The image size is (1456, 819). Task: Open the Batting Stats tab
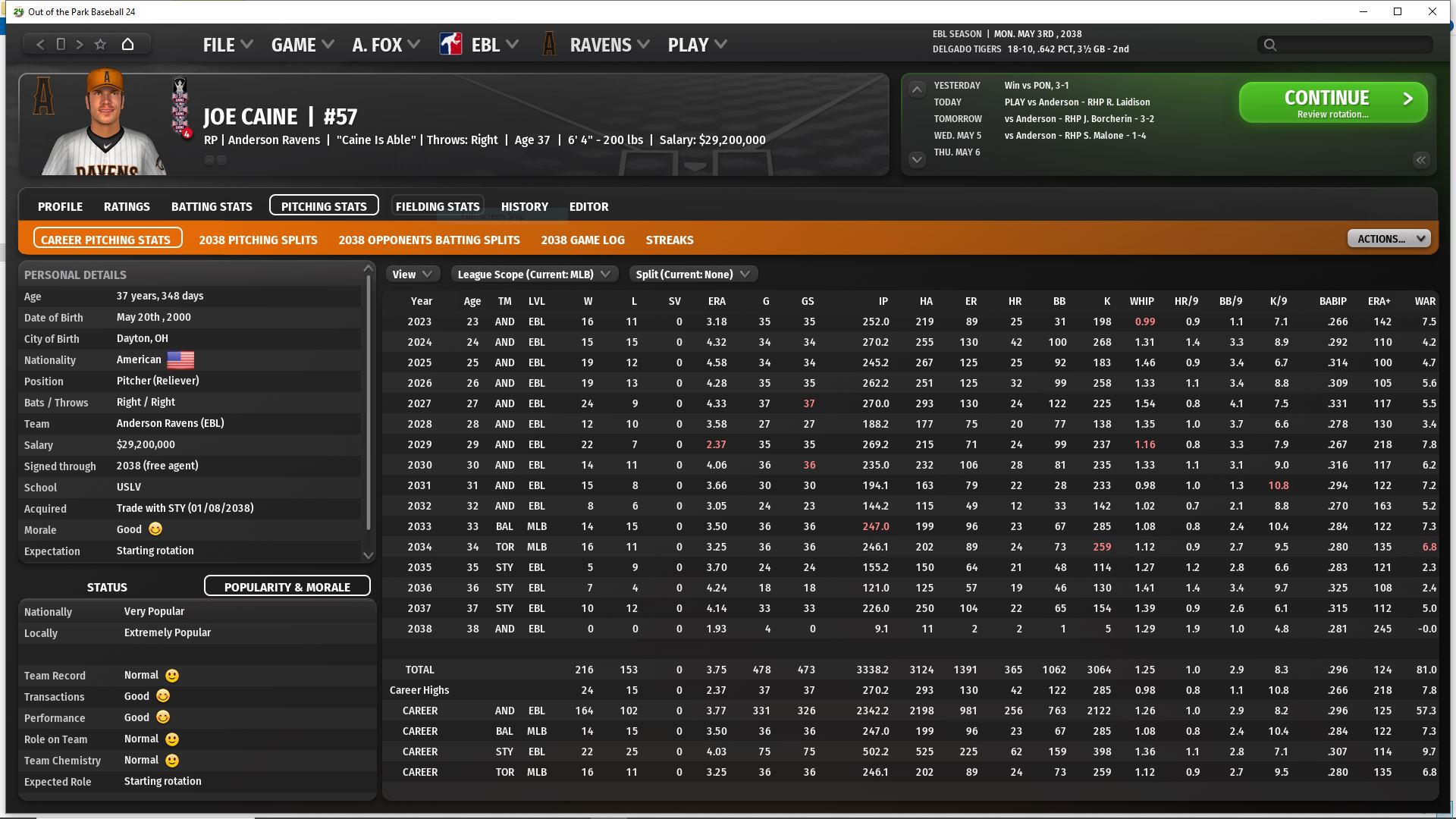[212, 206]
